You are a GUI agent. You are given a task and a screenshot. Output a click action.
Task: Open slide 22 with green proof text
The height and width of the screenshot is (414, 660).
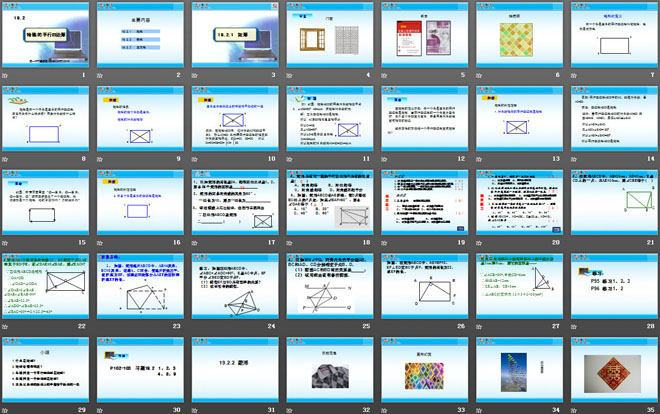pos(47,297)
